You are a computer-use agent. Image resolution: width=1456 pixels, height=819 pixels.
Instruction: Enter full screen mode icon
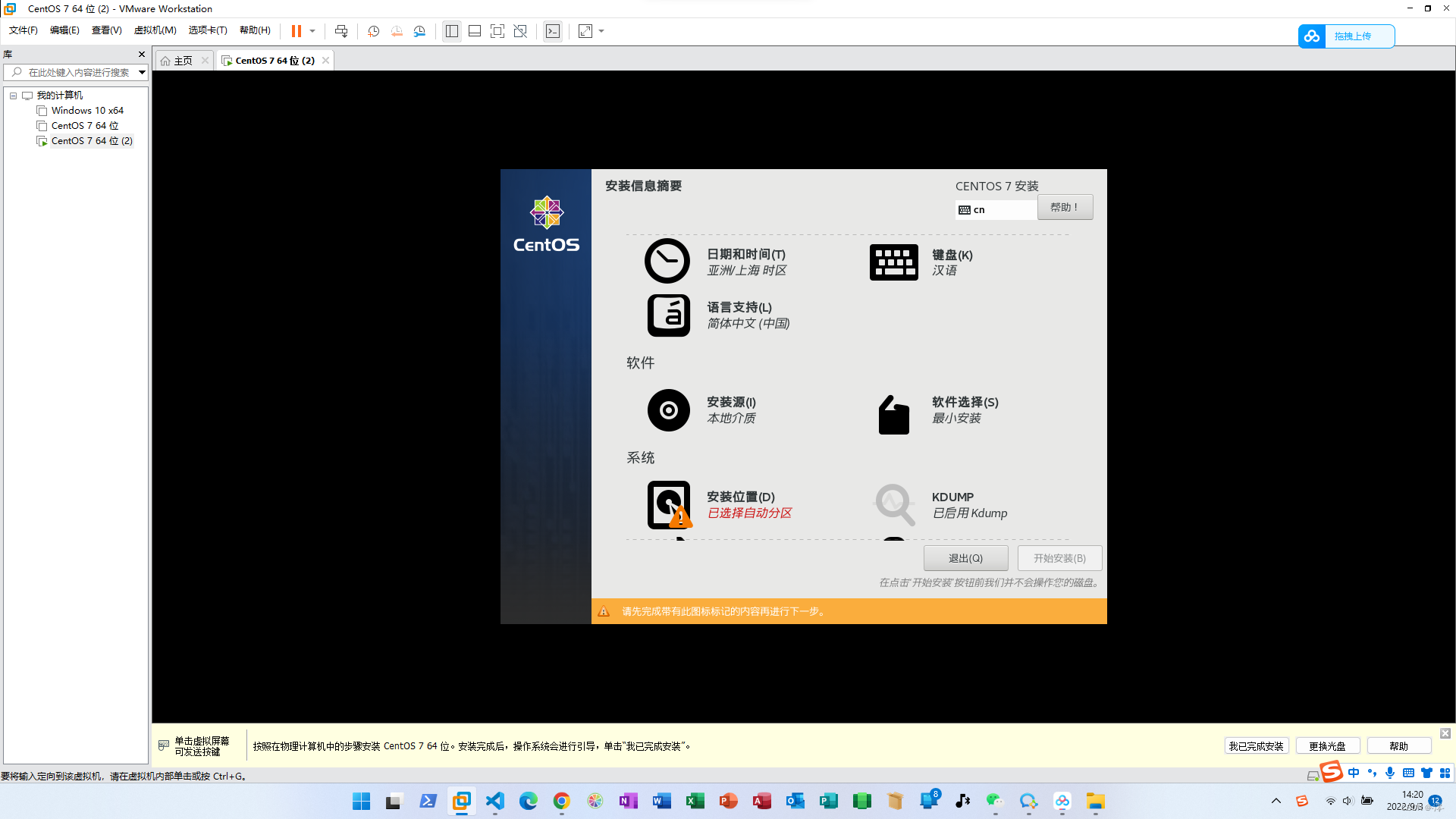pyautogui.click(x=497, y=31)
